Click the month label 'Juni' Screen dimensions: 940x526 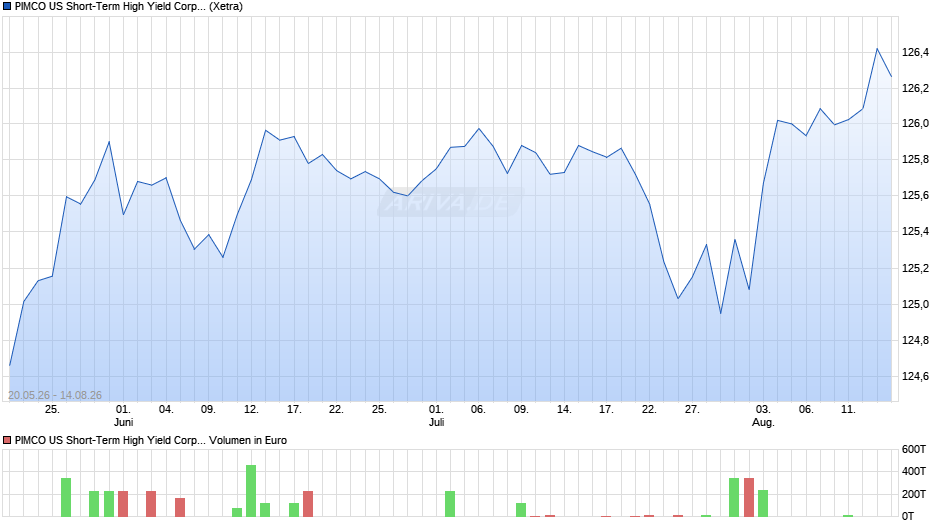point(123,422)
